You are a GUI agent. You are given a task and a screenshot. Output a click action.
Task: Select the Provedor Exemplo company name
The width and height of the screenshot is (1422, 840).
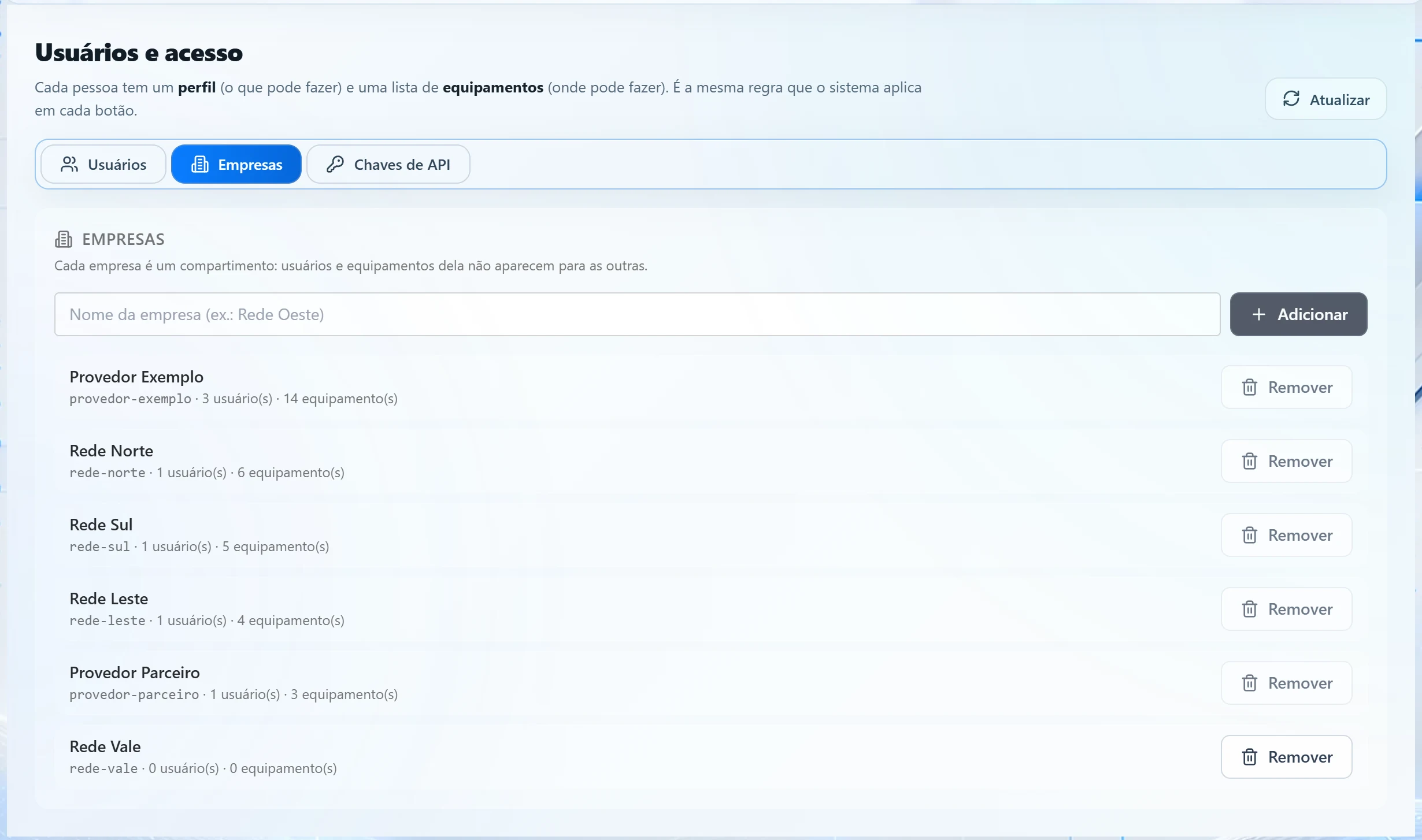pyautogui.click(x=136, y=377)
